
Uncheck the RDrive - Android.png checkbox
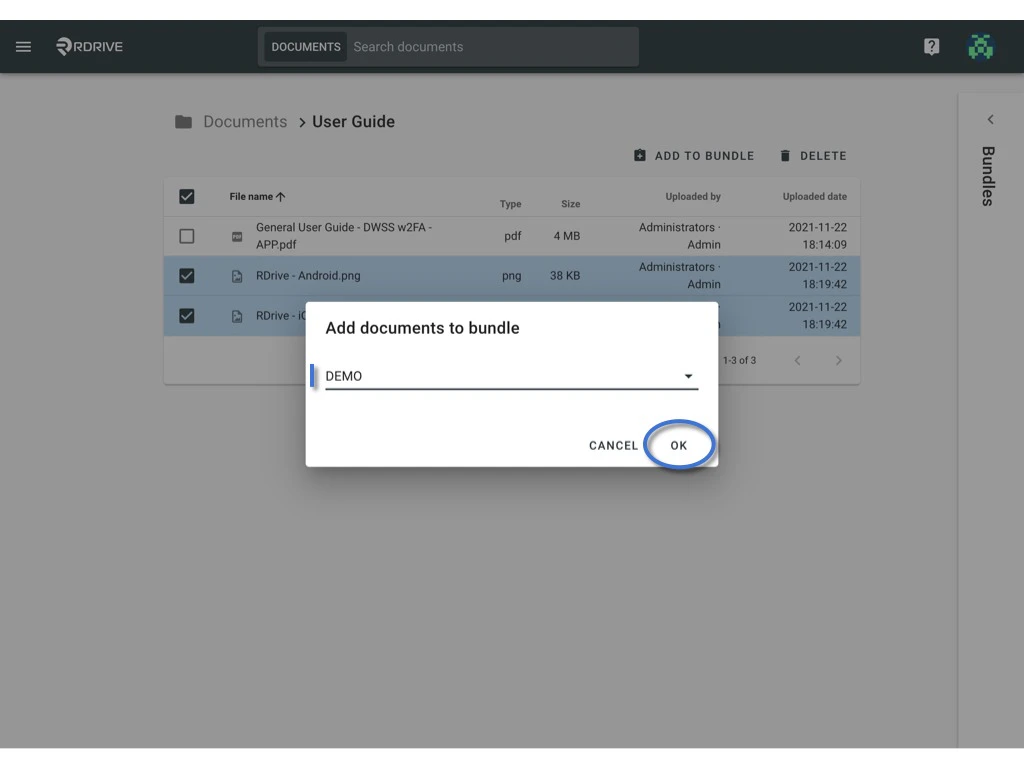187,275
